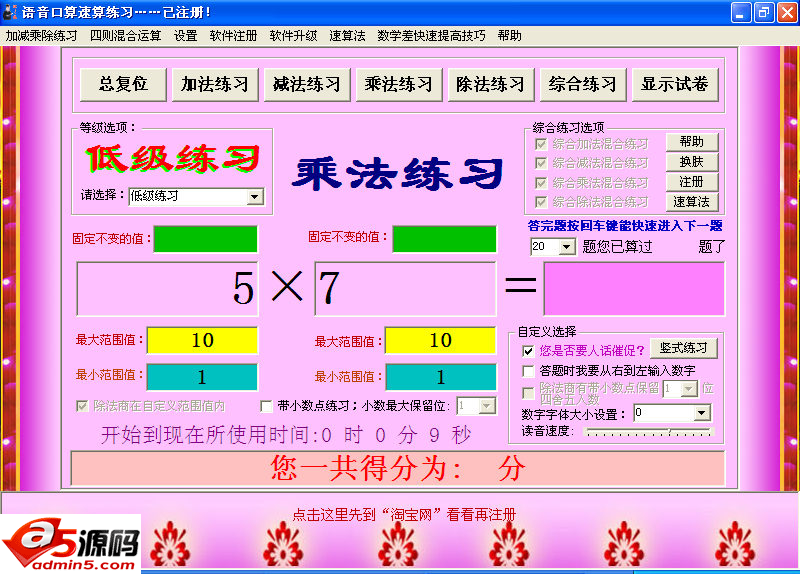Click the 淘宝网 registration link
800x574 pixels.
[404, 514]
